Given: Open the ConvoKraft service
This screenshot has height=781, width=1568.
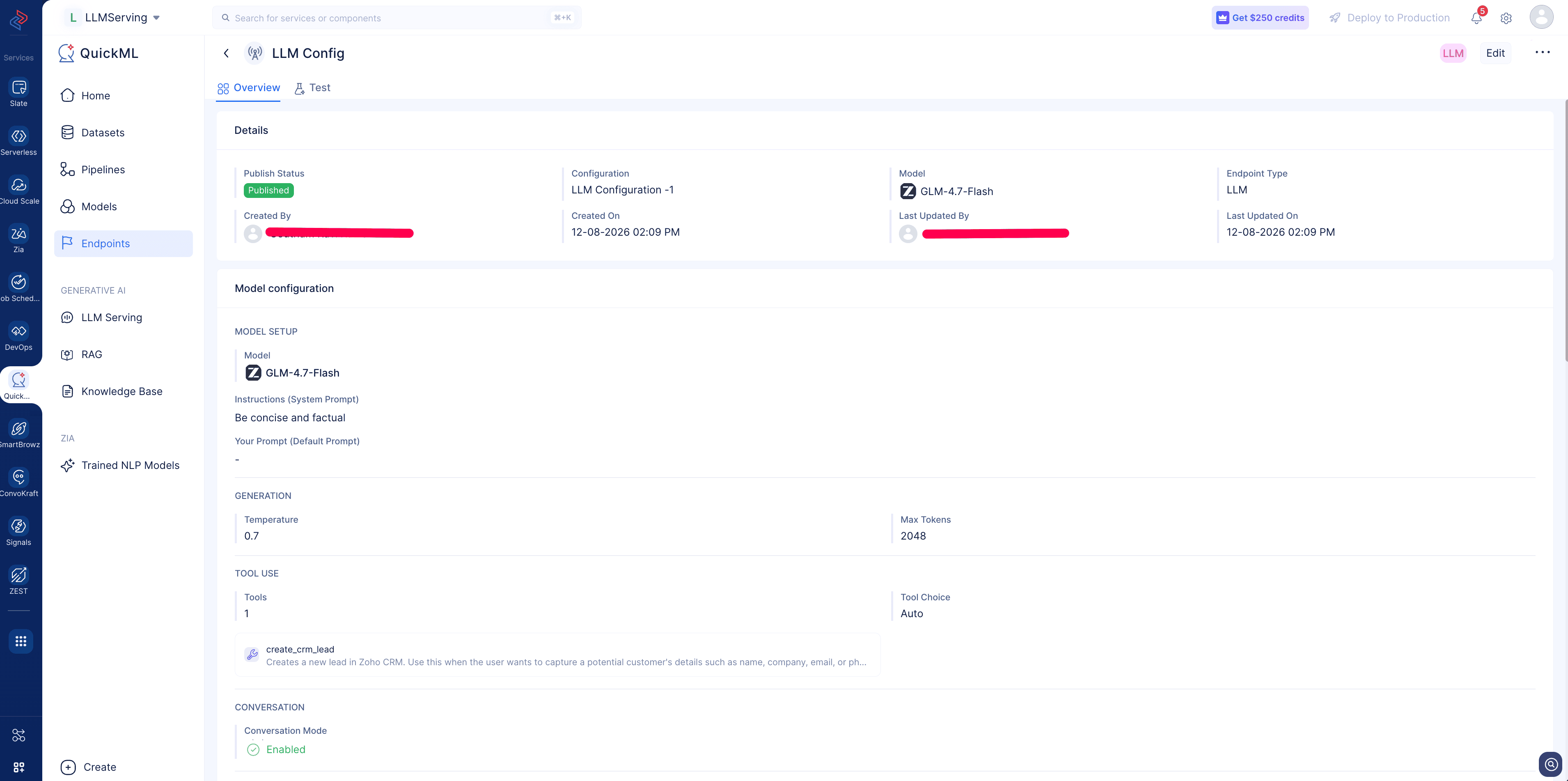Looking at the screenshot, I should tap(19, 483).
